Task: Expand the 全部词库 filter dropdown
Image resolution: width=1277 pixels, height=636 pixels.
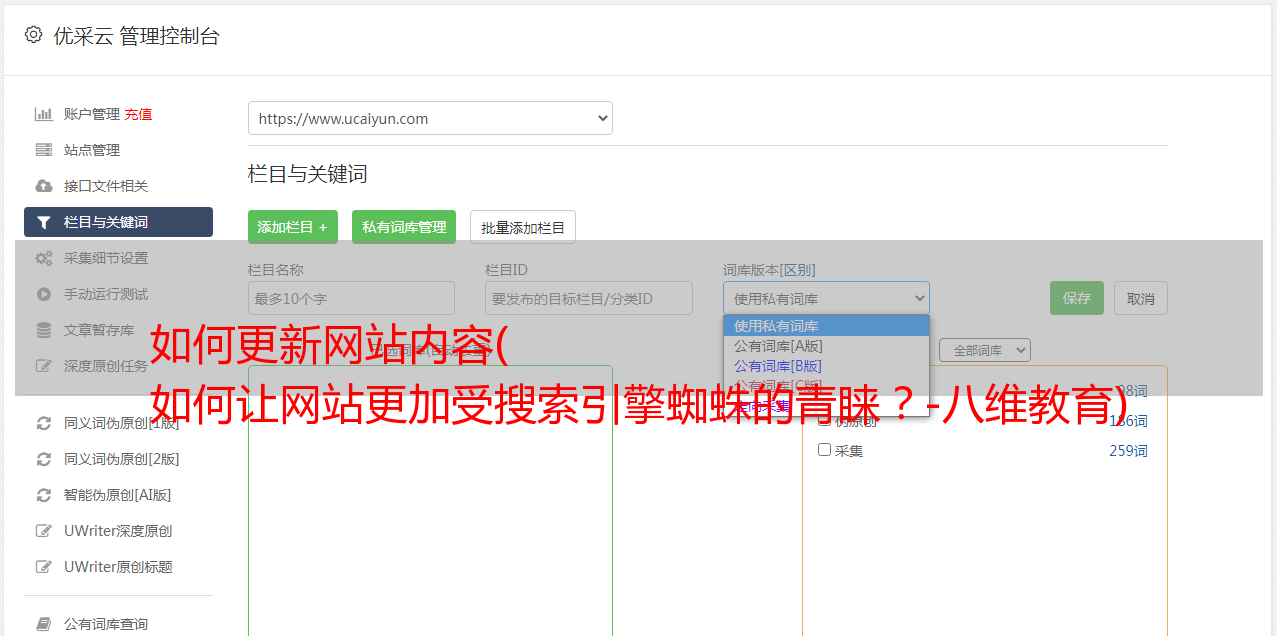Action: pyautogui.click(x=984, y=350)
